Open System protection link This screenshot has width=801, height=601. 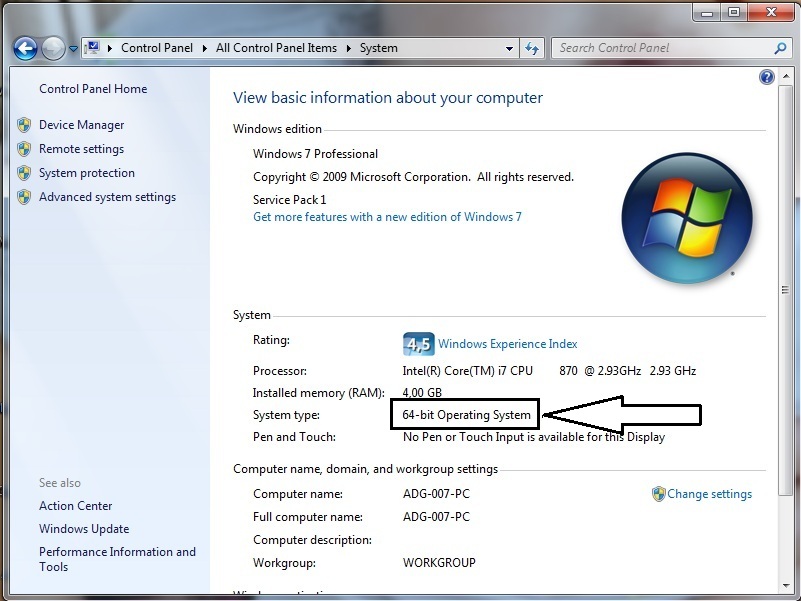tap(87, 173)
